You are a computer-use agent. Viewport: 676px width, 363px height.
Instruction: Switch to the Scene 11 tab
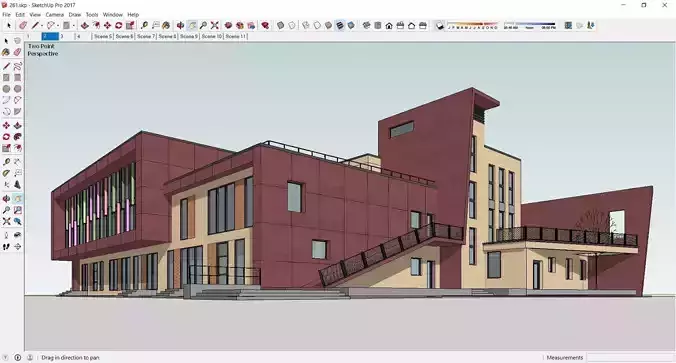click(x=236, y=37)
